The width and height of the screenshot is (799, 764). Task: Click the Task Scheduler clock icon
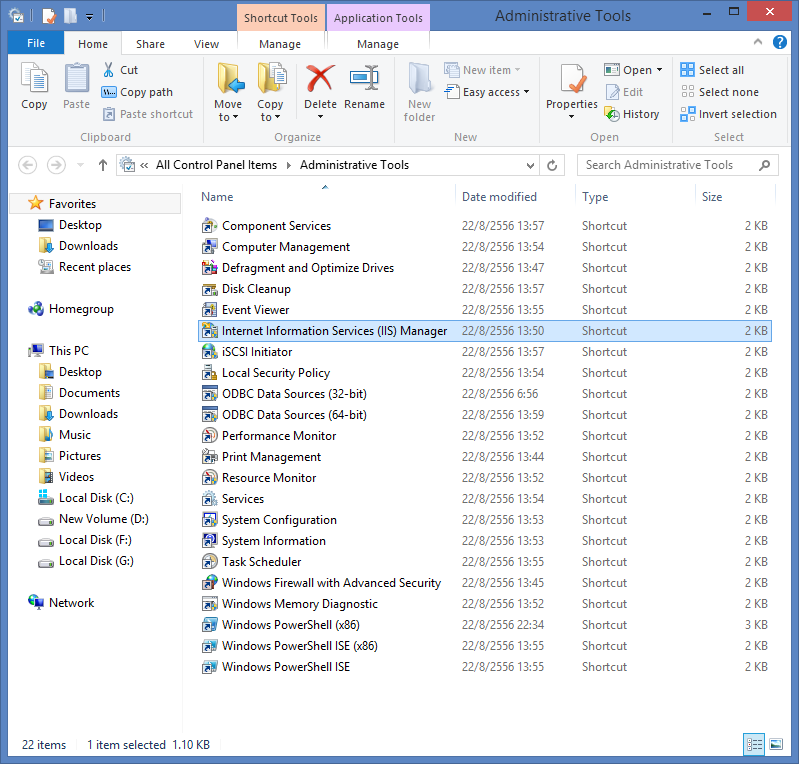(x=209, y=562)
